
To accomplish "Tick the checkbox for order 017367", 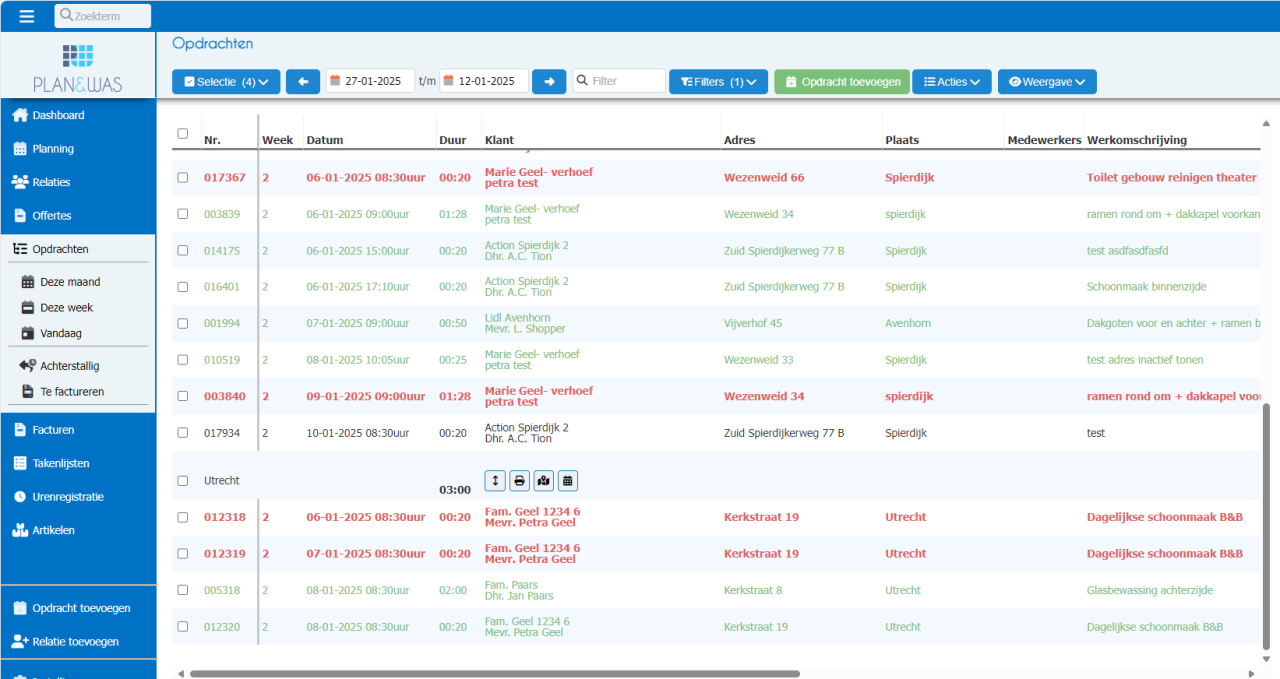I will [x=182, y=177].
